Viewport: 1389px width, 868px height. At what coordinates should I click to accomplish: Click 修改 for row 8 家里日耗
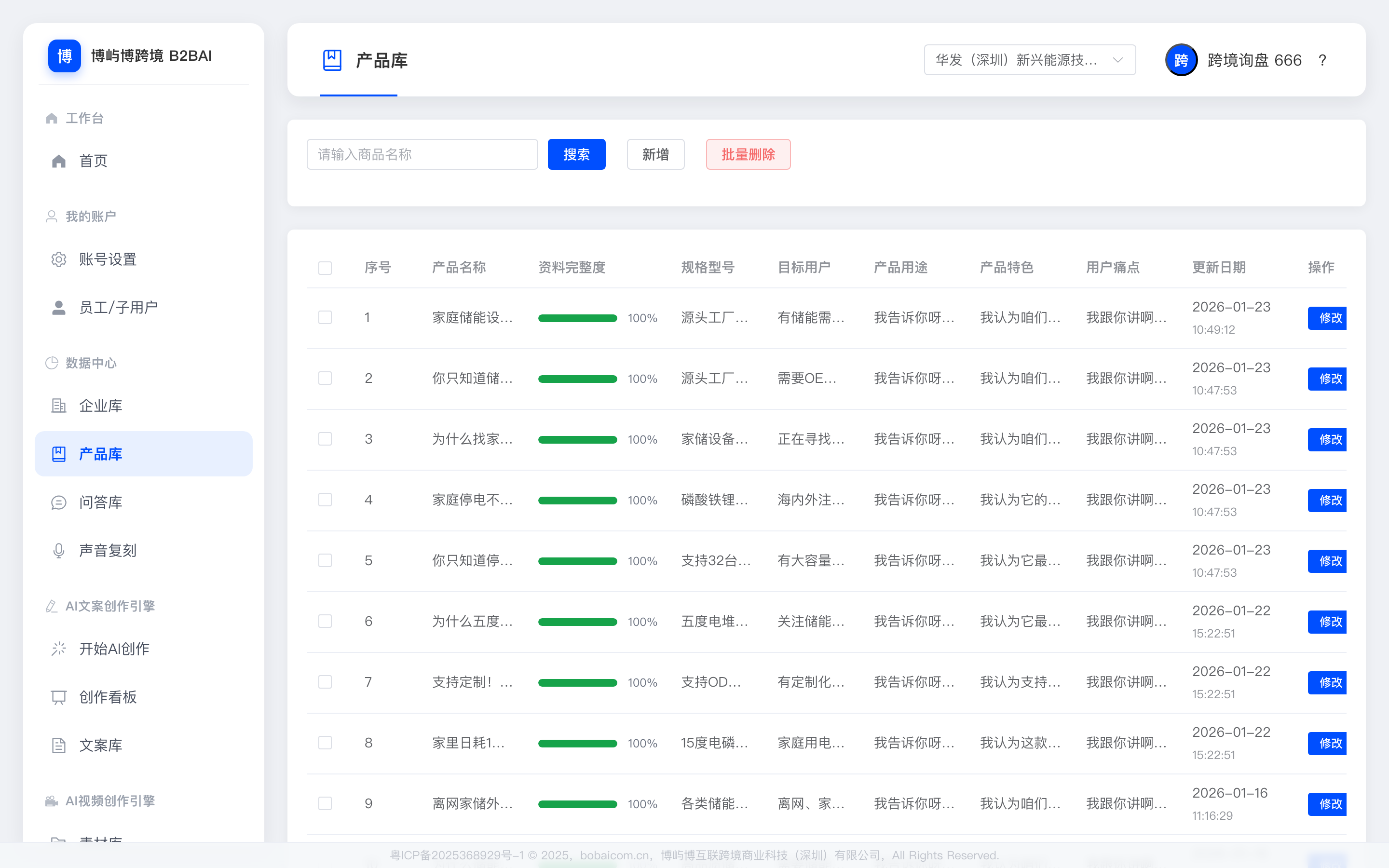coord(1327,744)
